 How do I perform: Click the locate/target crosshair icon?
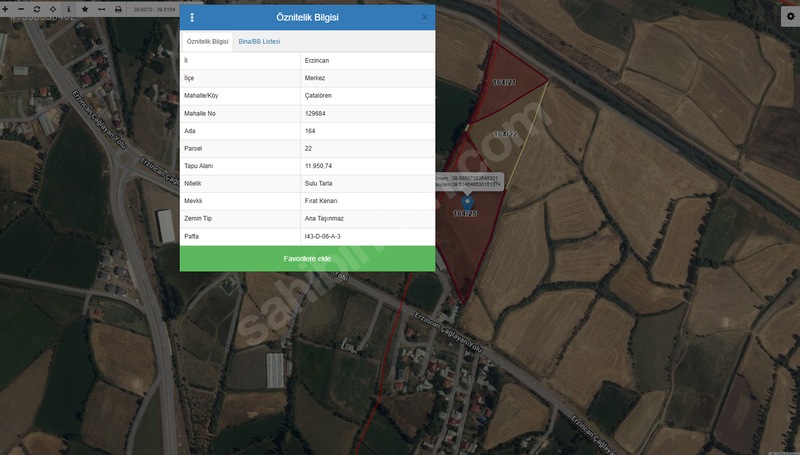click(x=53, y=9)
